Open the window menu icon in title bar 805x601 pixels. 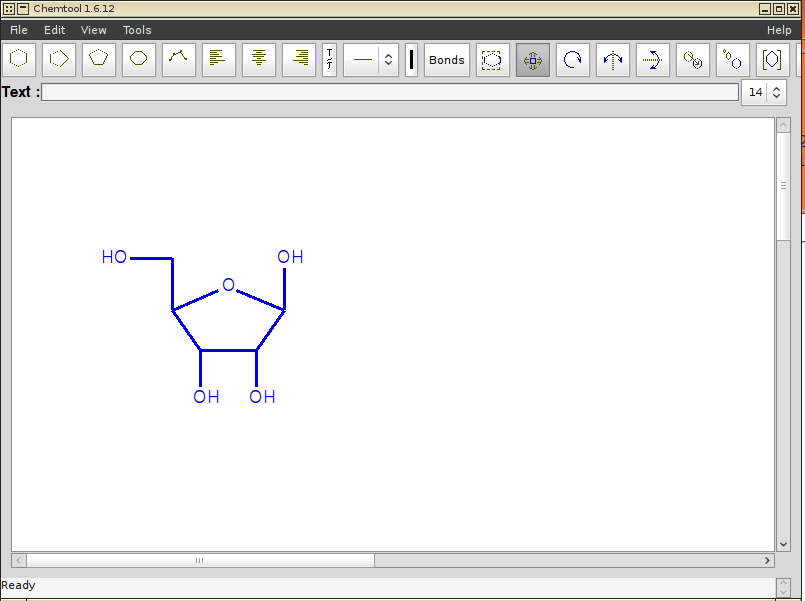tap(9, 9)
